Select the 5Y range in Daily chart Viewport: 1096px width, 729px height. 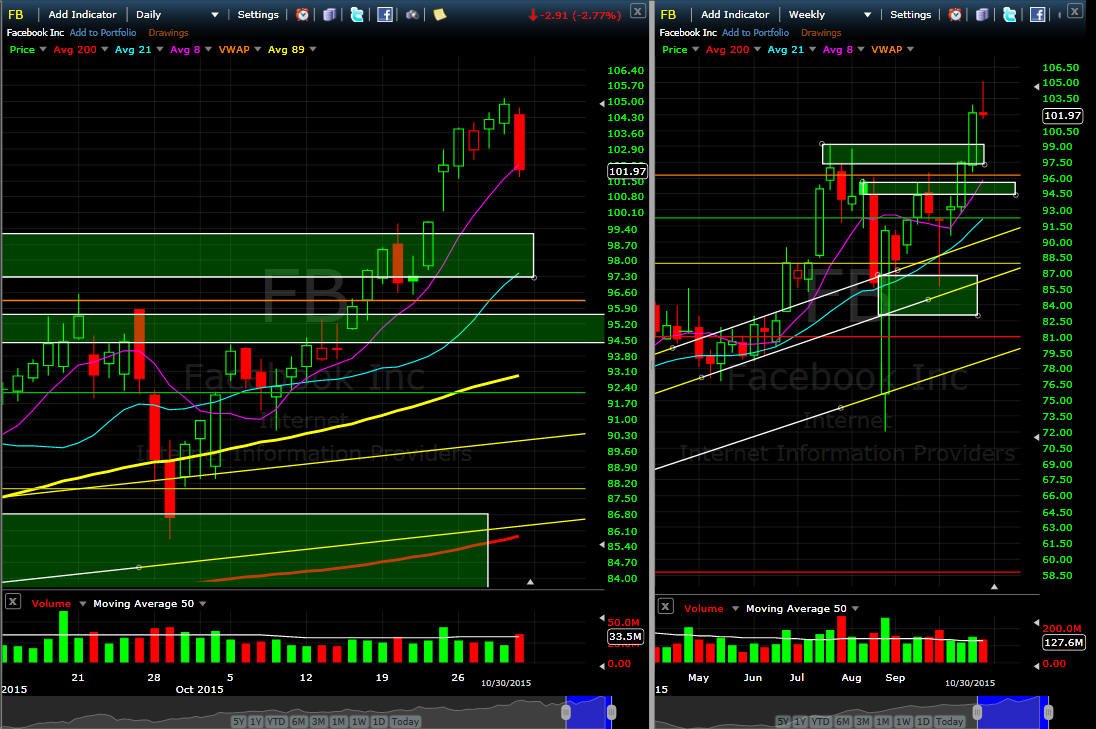239,721
